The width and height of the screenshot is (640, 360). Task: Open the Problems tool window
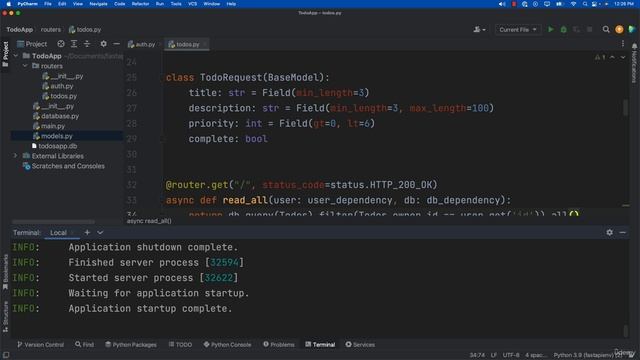(279, 344)
